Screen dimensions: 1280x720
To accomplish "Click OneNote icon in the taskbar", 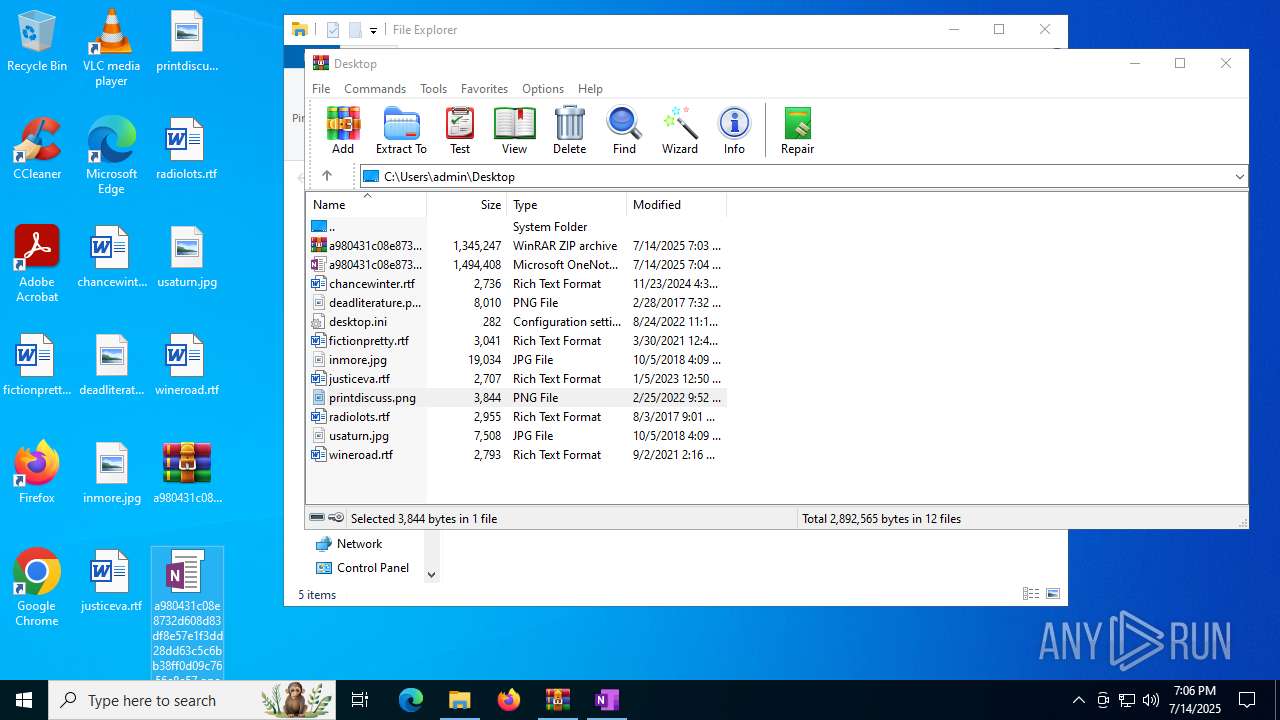I will [606, 700].
